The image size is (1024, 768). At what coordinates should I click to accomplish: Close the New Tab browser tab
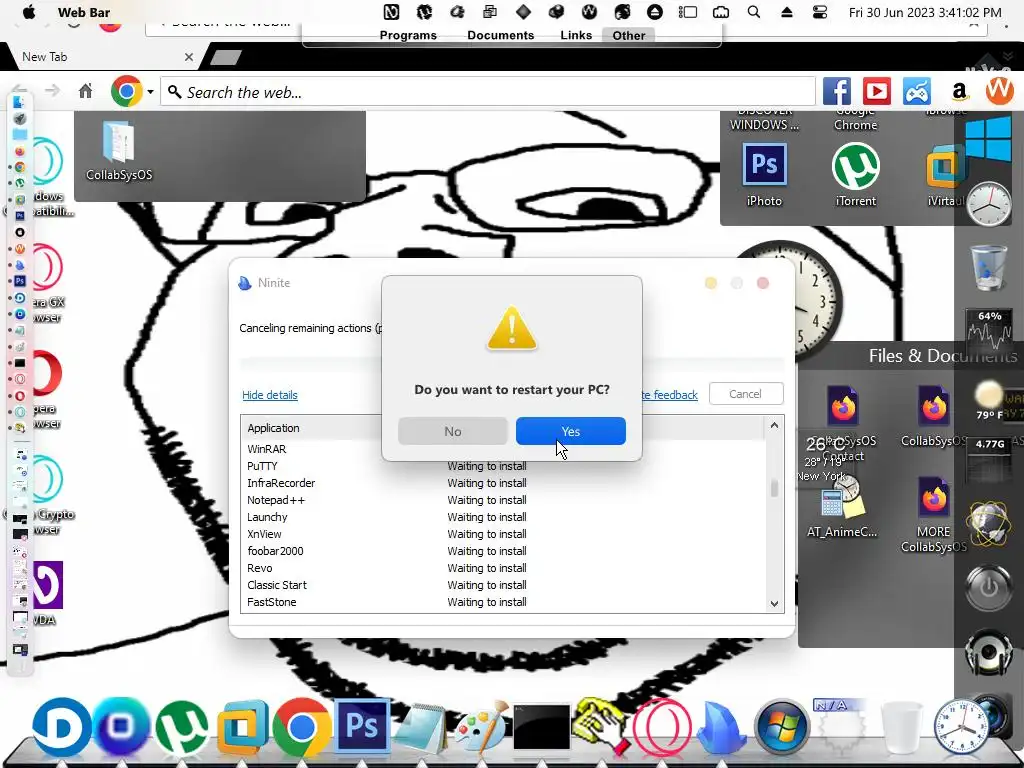coord(189,57)
